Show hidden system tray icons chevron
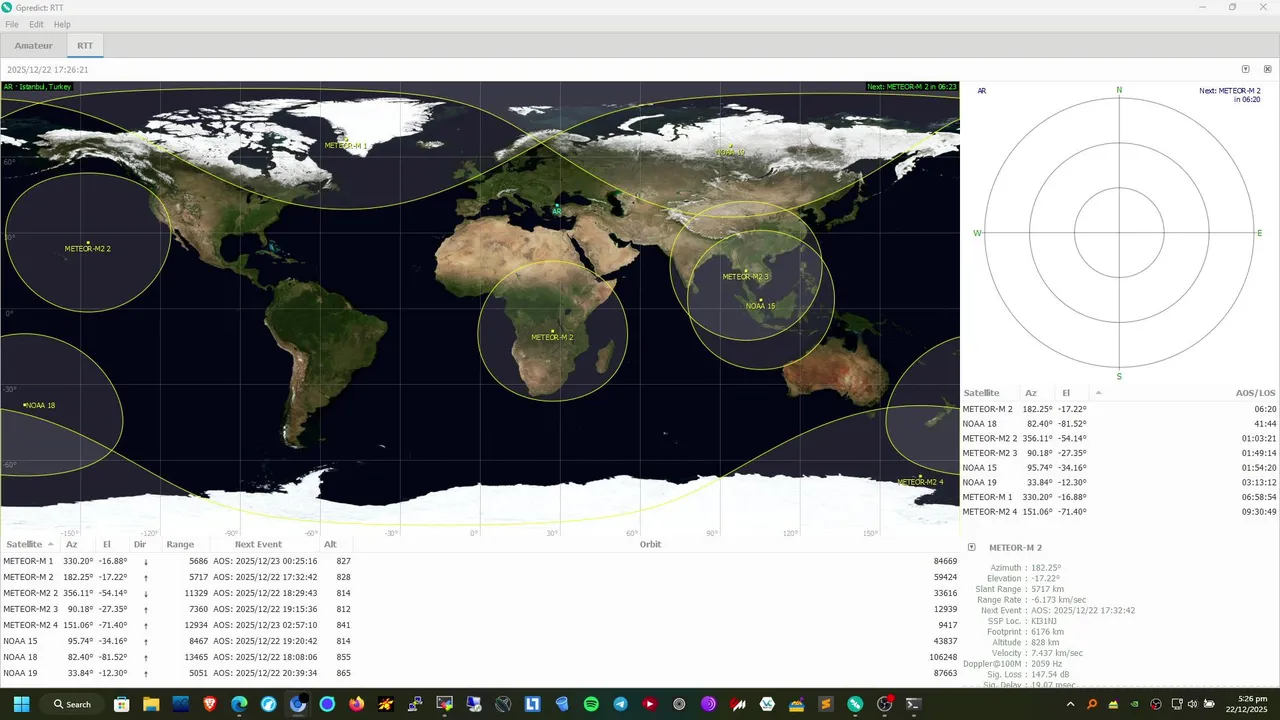This screenshot has height=720, width=1280. [1071, 704]
